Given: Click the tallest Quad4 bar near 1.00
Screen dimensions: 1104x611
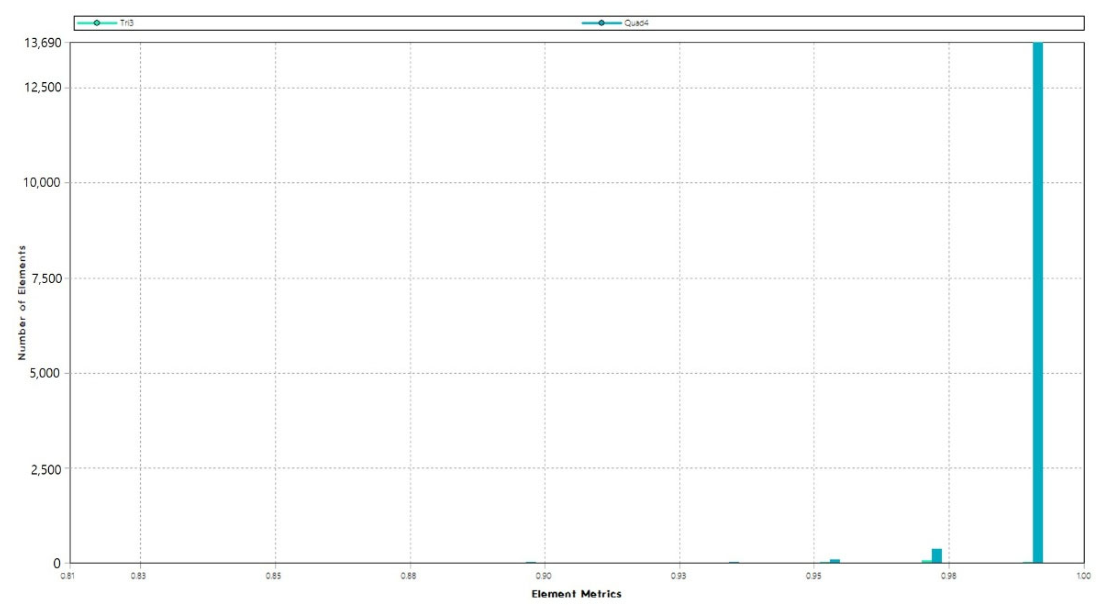Looking at the screenshot, I should click(x=1038, y=303).
